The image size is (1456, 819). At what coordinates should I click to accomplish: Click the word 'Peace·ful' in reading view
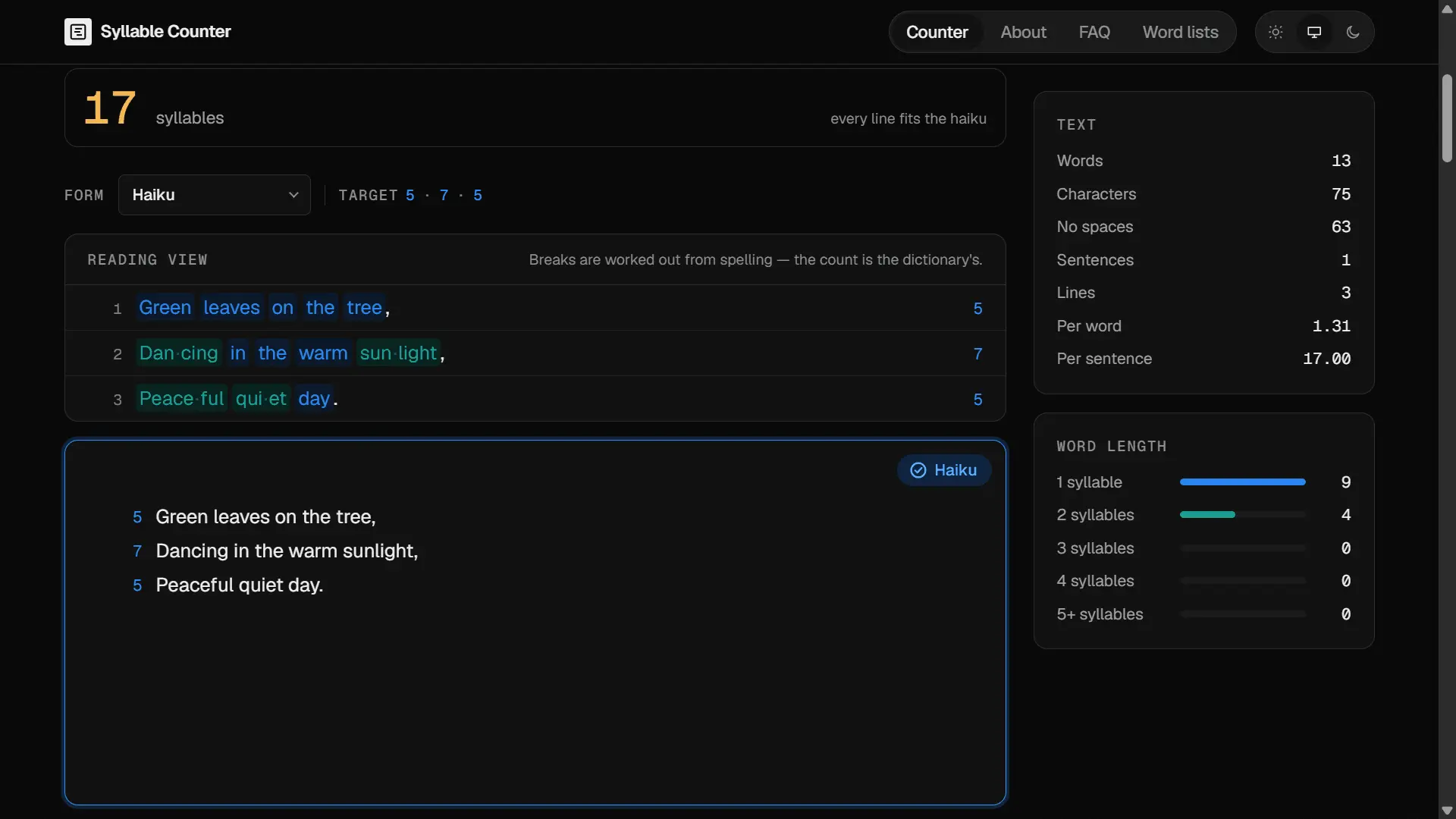click(182, 399)
